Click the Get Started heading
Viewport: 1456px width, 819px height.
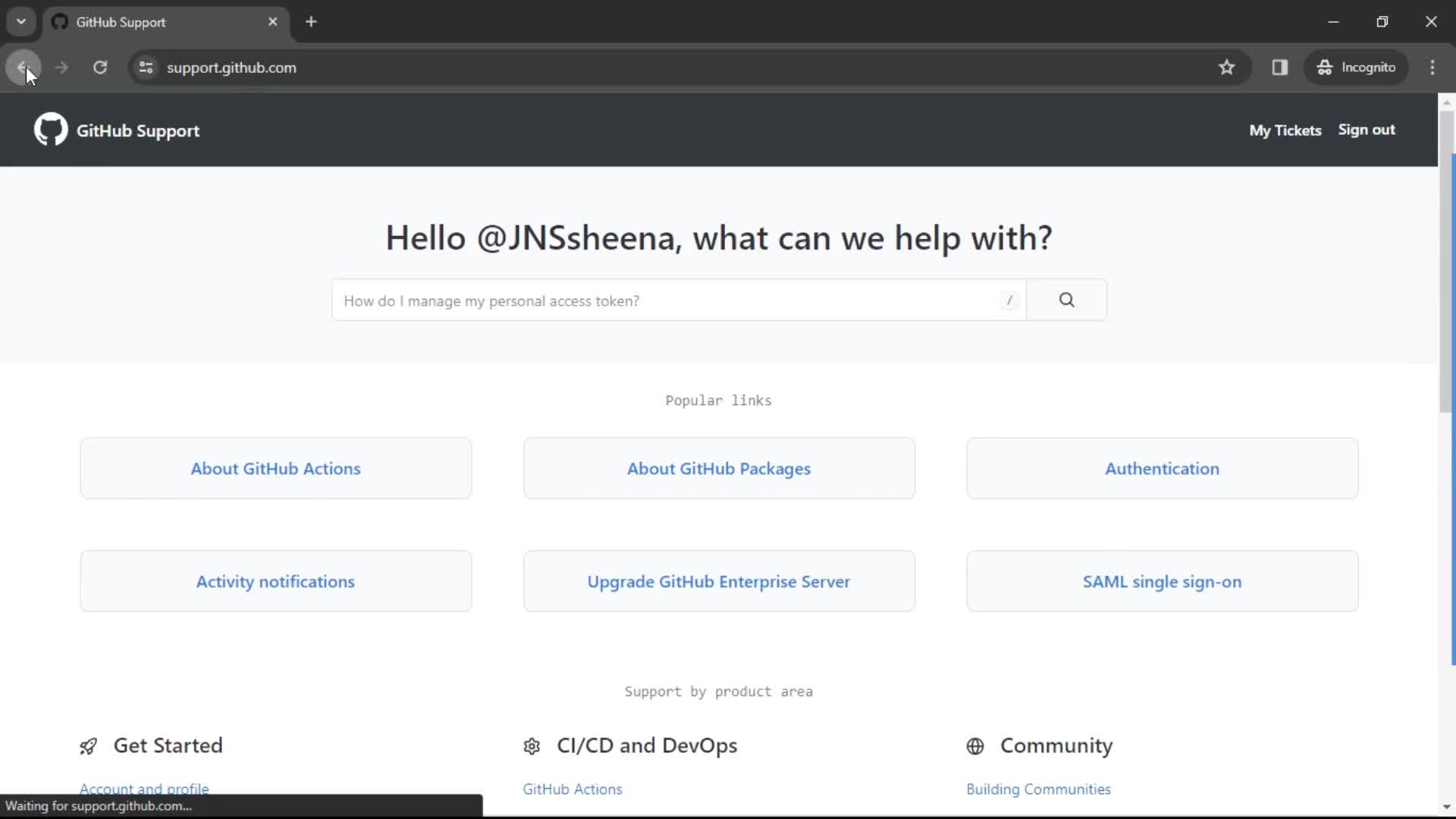(x=168, y=746)
